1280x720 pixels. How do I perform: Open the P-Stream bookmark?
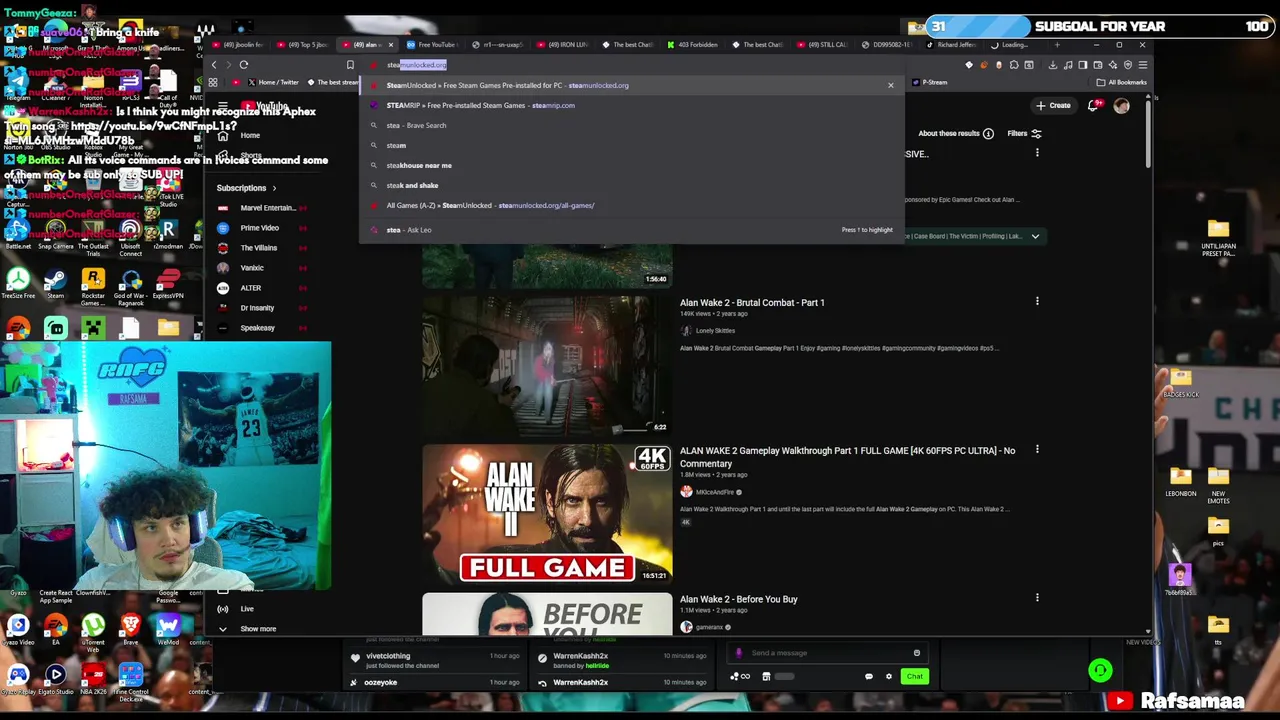click(x=930, y=82)
